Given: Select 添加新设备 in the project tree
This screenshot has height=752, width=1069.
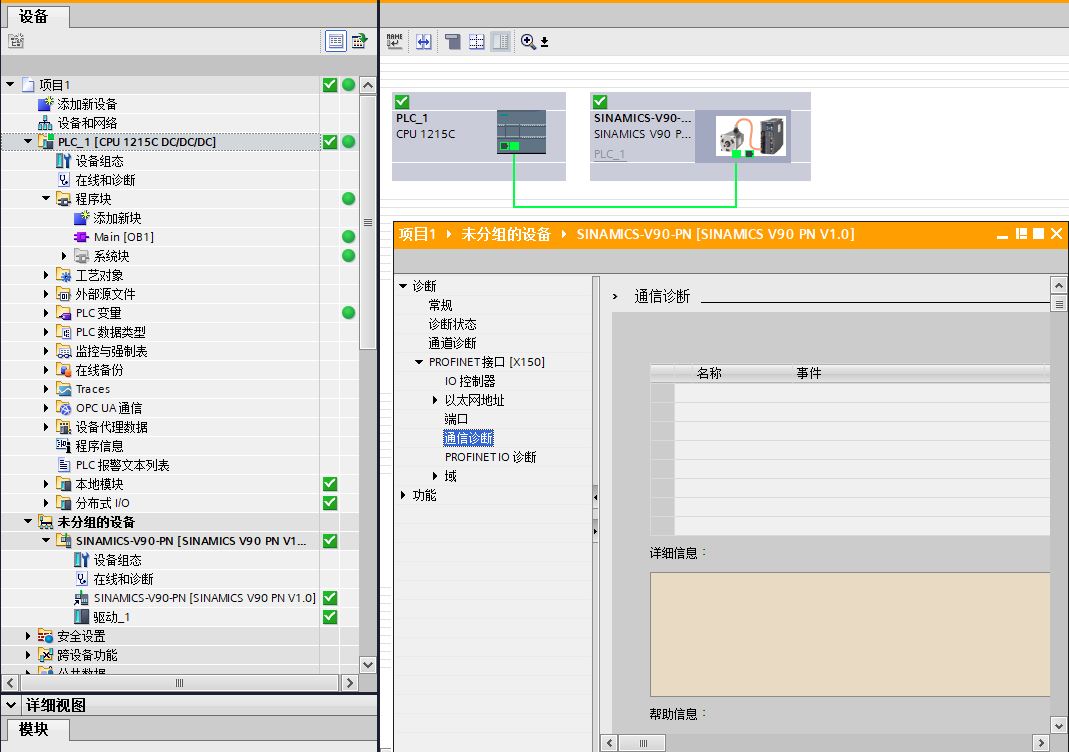Looking at the screenshot, I should (87, 104).
